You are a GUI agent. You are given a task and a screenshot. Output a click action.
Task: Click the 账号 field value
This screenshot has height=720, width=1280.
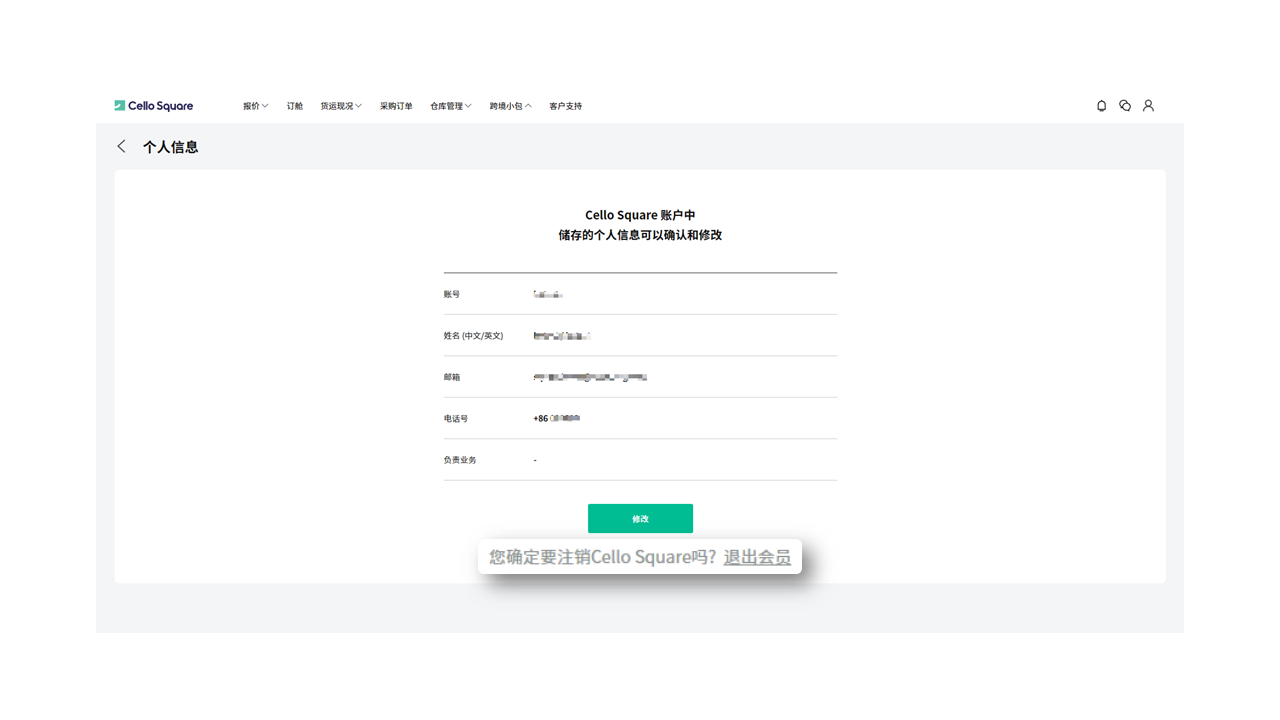coord(549,293)
